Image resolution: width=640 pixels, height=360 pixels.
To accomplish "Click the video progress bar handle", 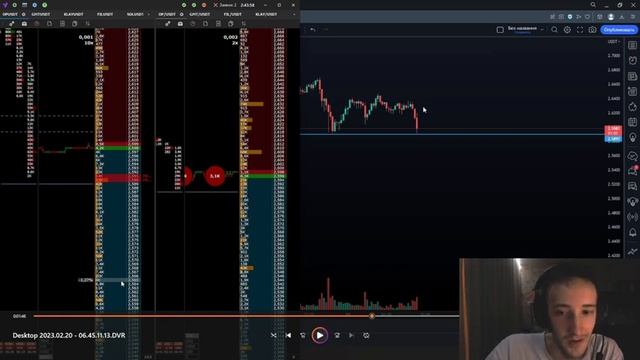I will click(x=372, y=316).
